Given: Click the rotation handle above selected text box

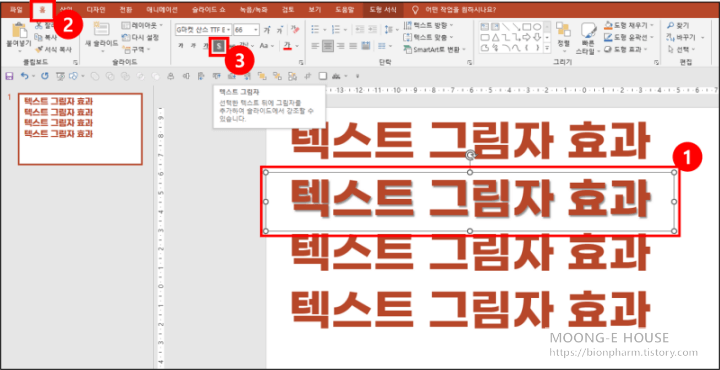Looking at the screenshot, I should pos(470,156).
